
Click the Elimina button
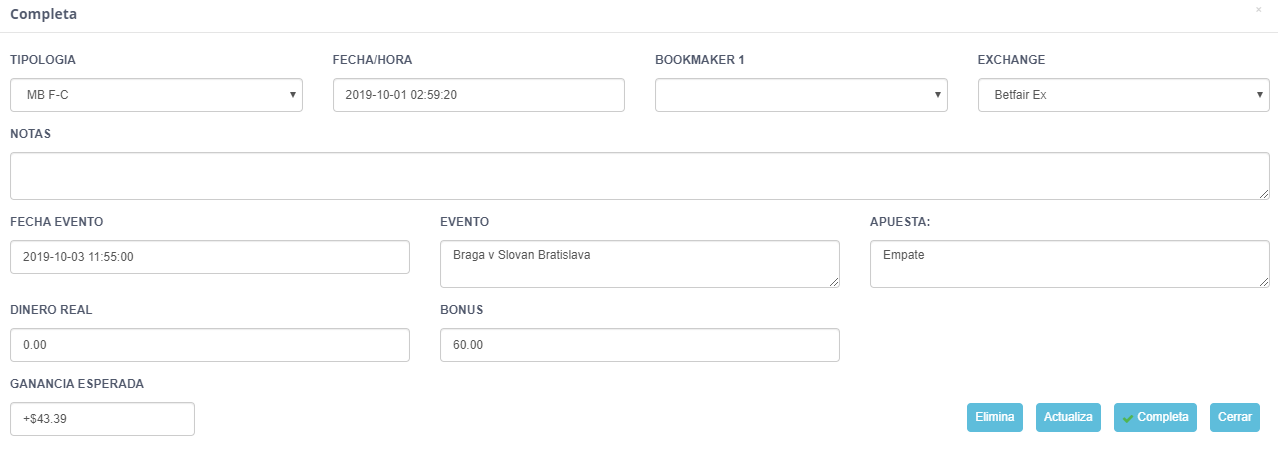coord(995,417)
